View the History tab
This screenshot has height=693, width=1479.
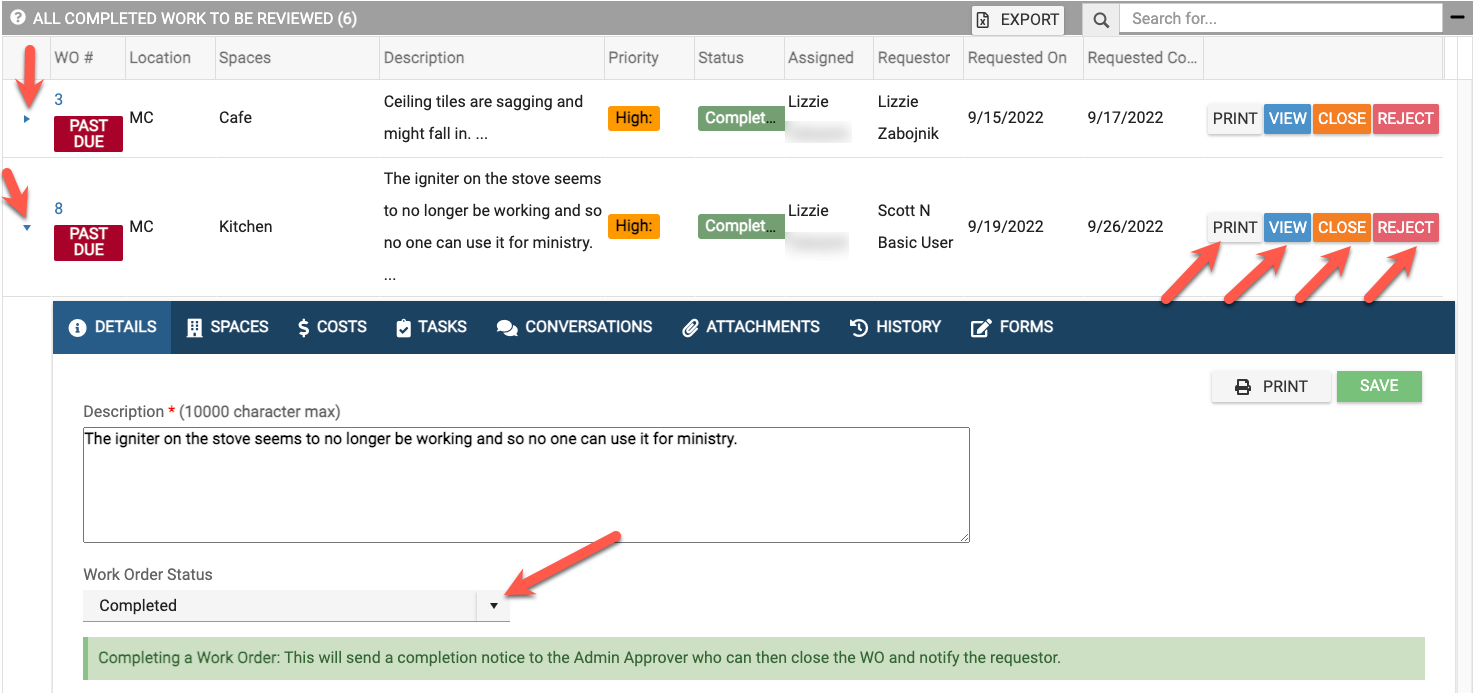895,327
